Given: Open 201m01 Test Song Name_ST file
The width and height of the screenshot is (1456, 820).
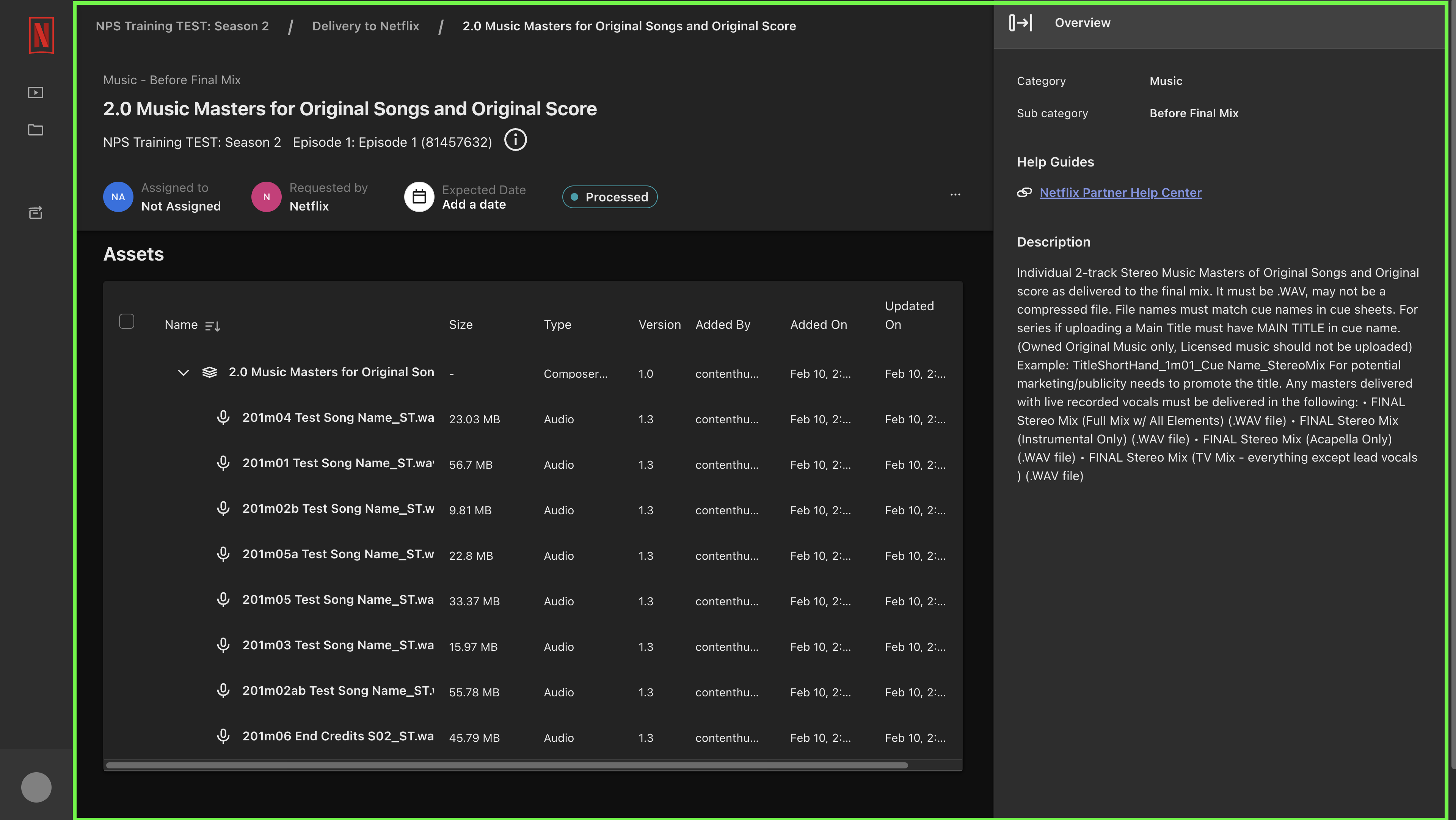Looking at the screenshot, I should (338, 463).
